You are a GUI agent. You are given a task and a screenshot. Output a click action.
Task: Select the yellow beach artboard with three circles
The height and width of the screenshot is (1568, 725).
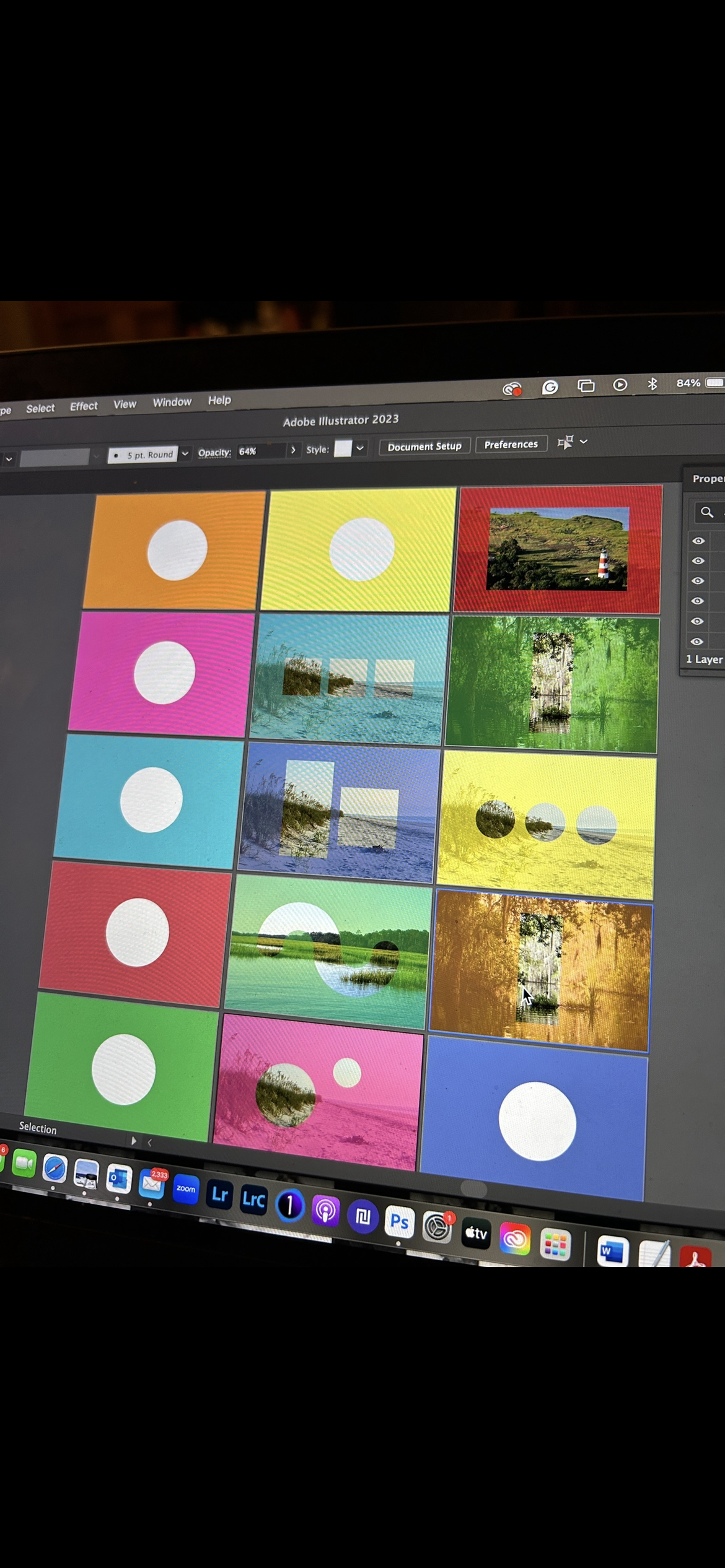pos(547,824)
